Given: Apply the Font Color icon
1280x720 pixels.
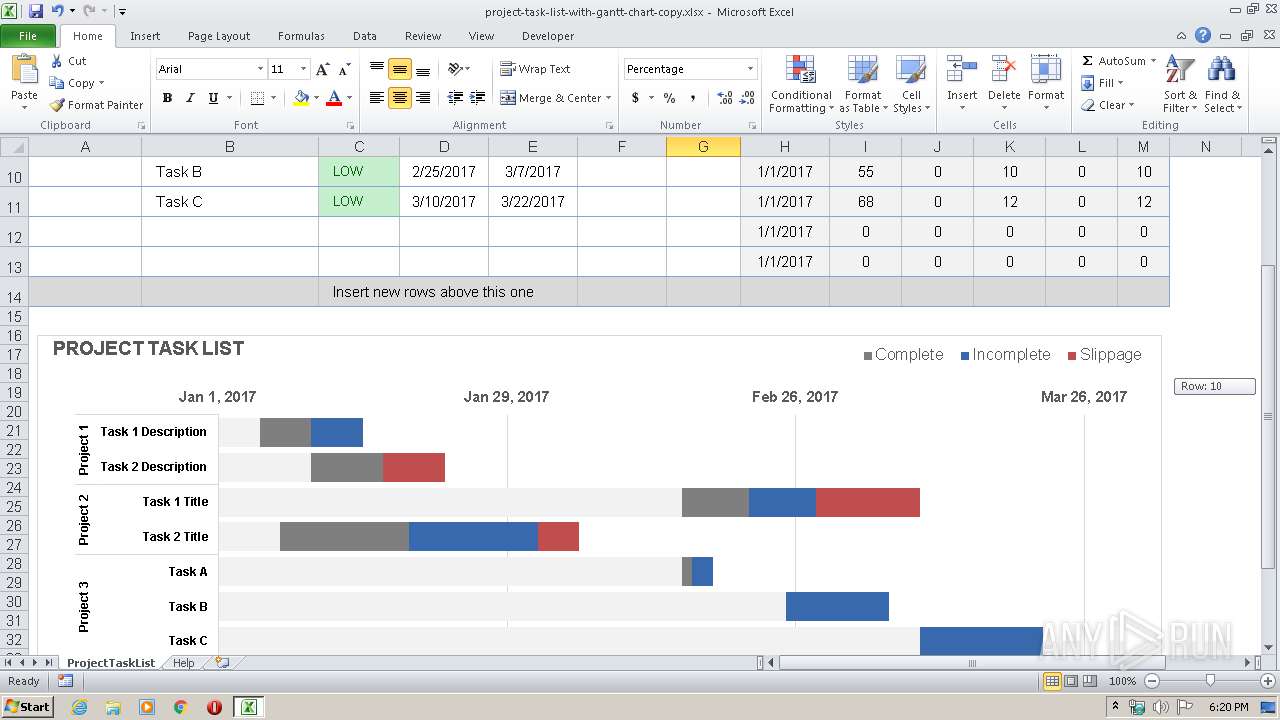Looking at the screenshot, I should [x=334, y=98].
